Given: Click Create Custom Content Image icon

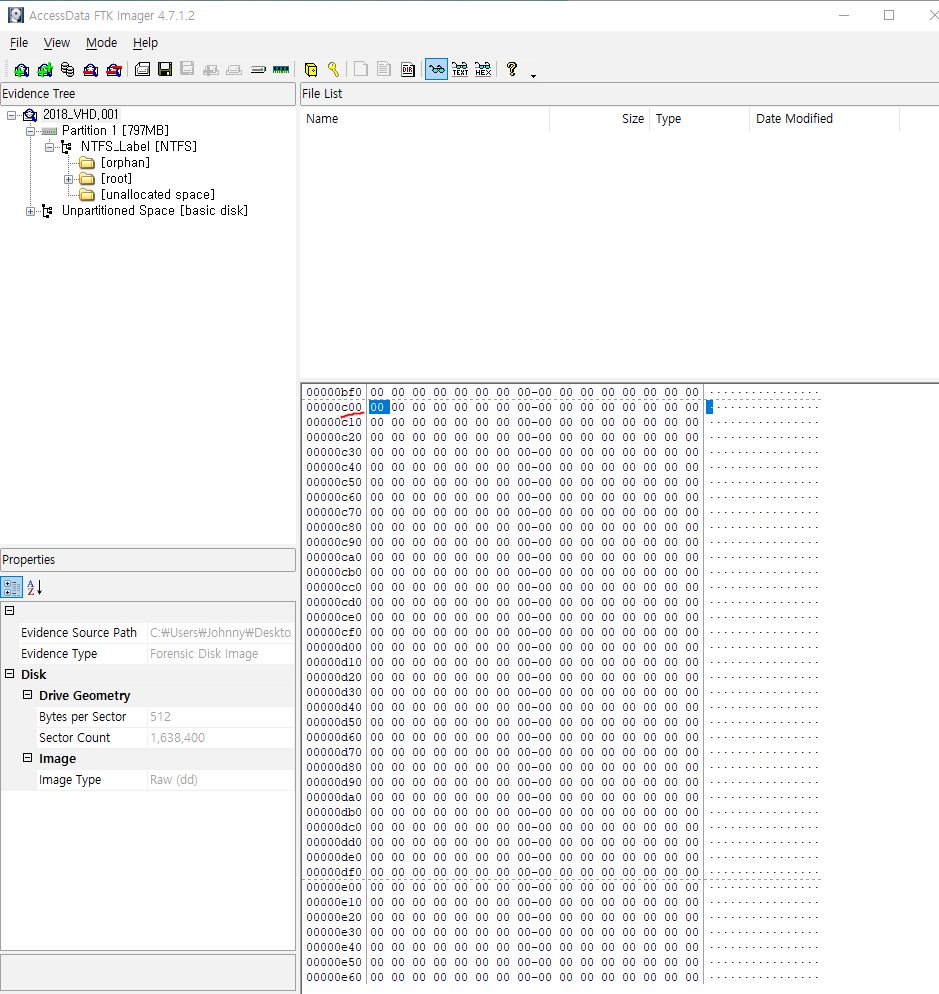Looking at the screenshot, I should (234, 69).
